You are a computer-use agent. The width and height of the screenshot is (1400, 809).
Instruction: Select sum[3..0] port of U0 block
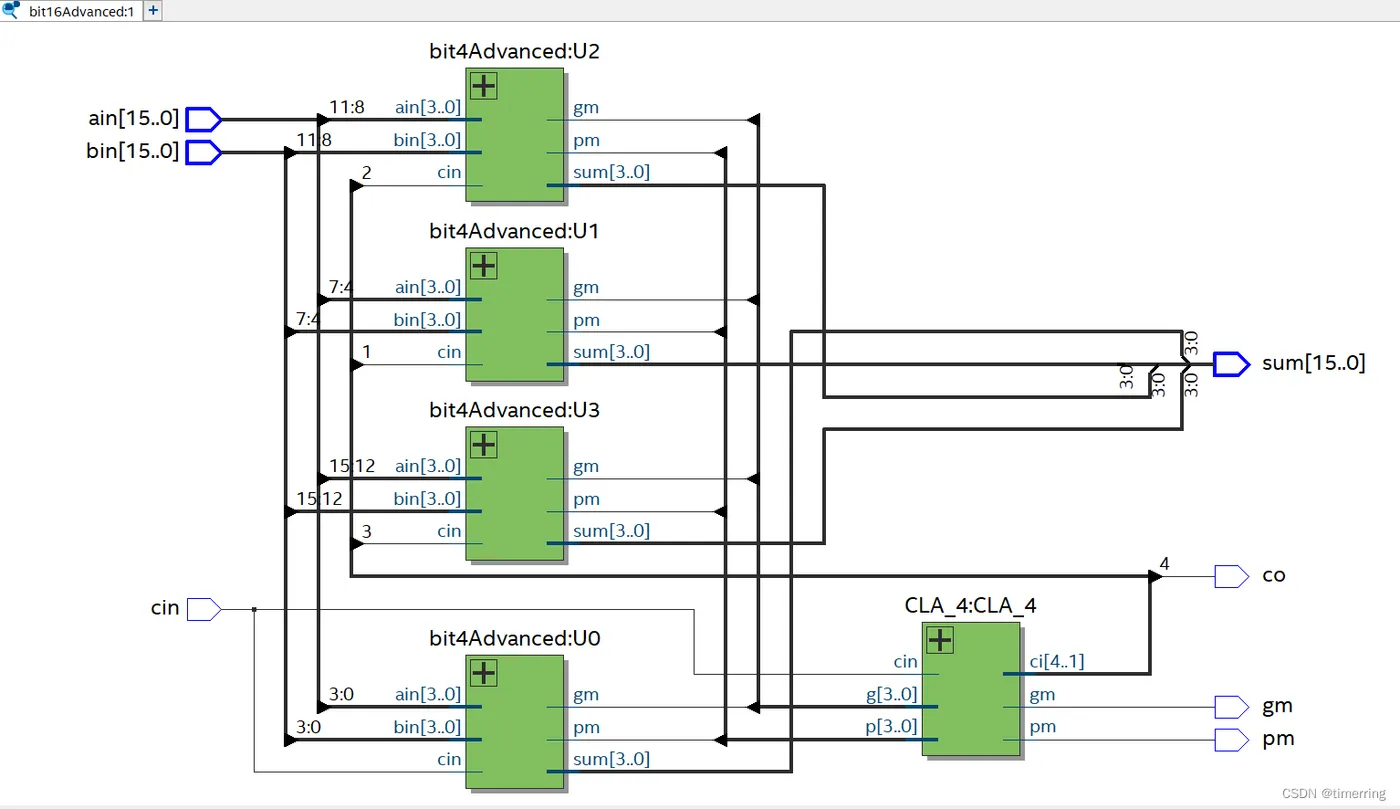click(x=611, y=759)
